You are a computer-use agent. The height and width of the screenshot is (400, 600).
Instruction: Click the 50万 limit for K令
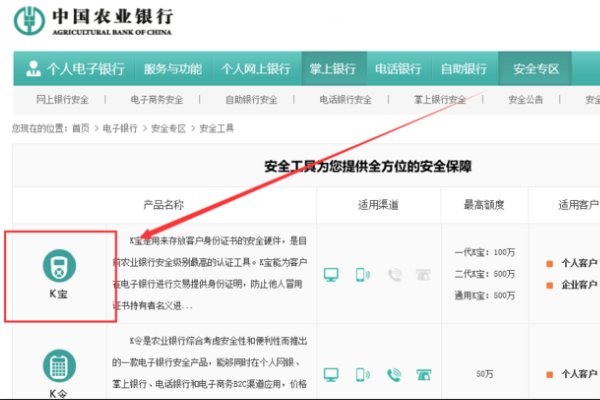point(485,374)
